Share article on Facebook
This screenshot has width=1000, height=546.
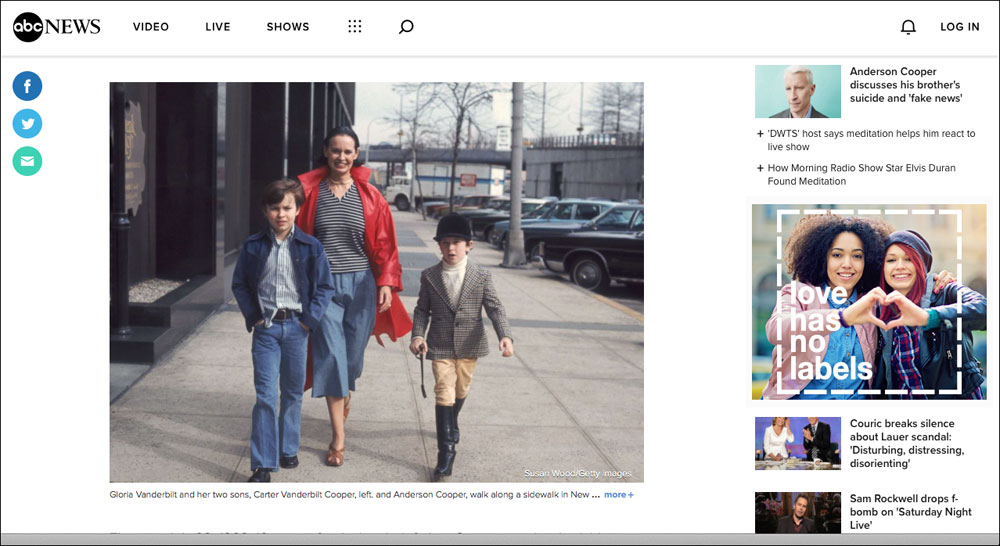(27, 86)
